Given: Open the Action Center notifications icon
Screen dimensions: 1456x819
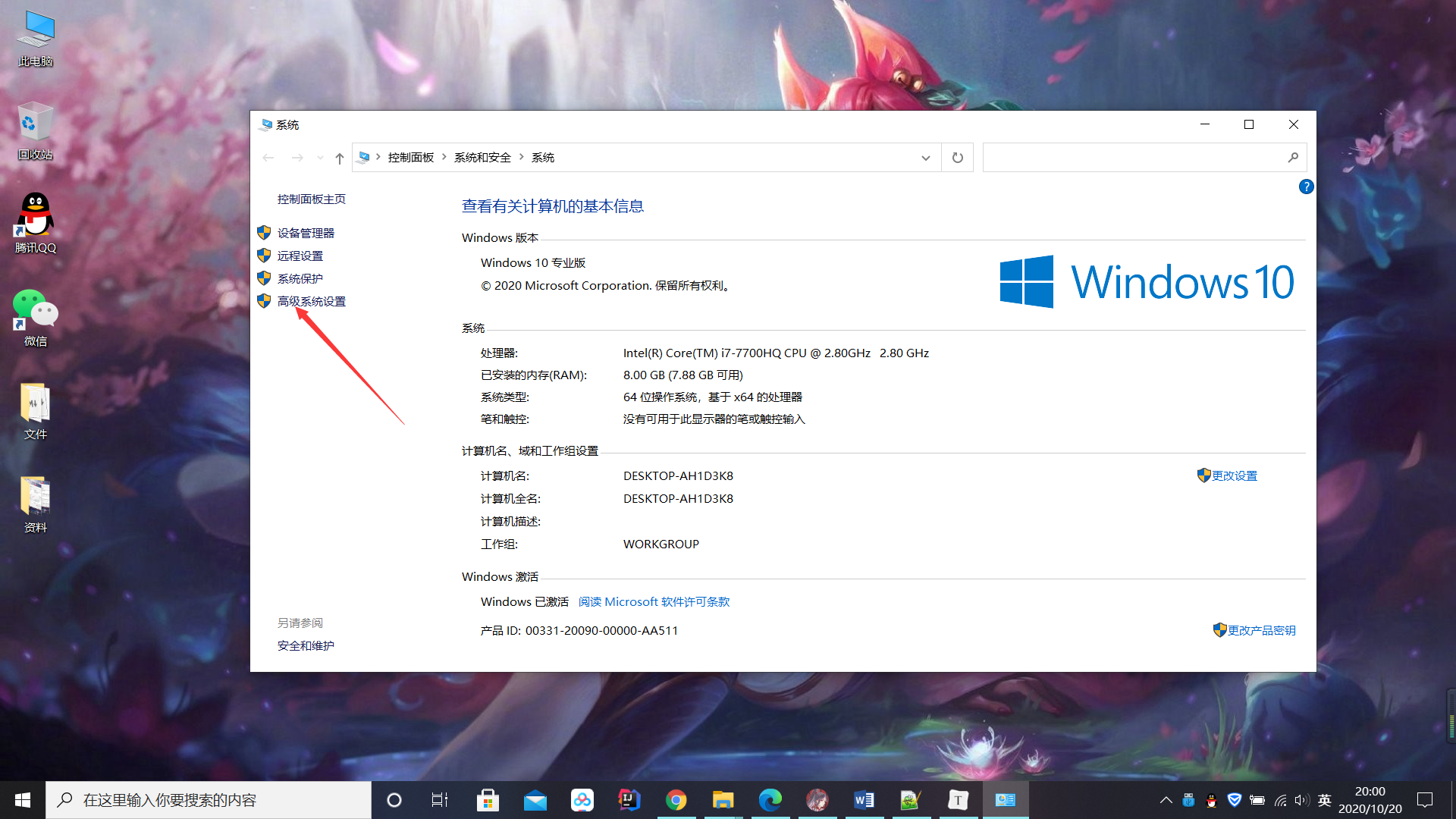Looking at the screenshot, I should pos(1425,800).
